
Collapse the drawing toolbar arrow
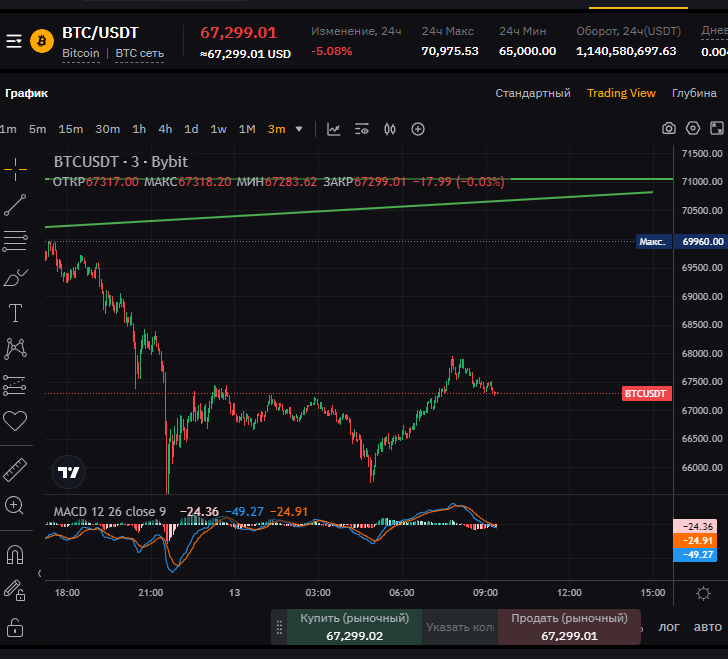coord(39,574)
